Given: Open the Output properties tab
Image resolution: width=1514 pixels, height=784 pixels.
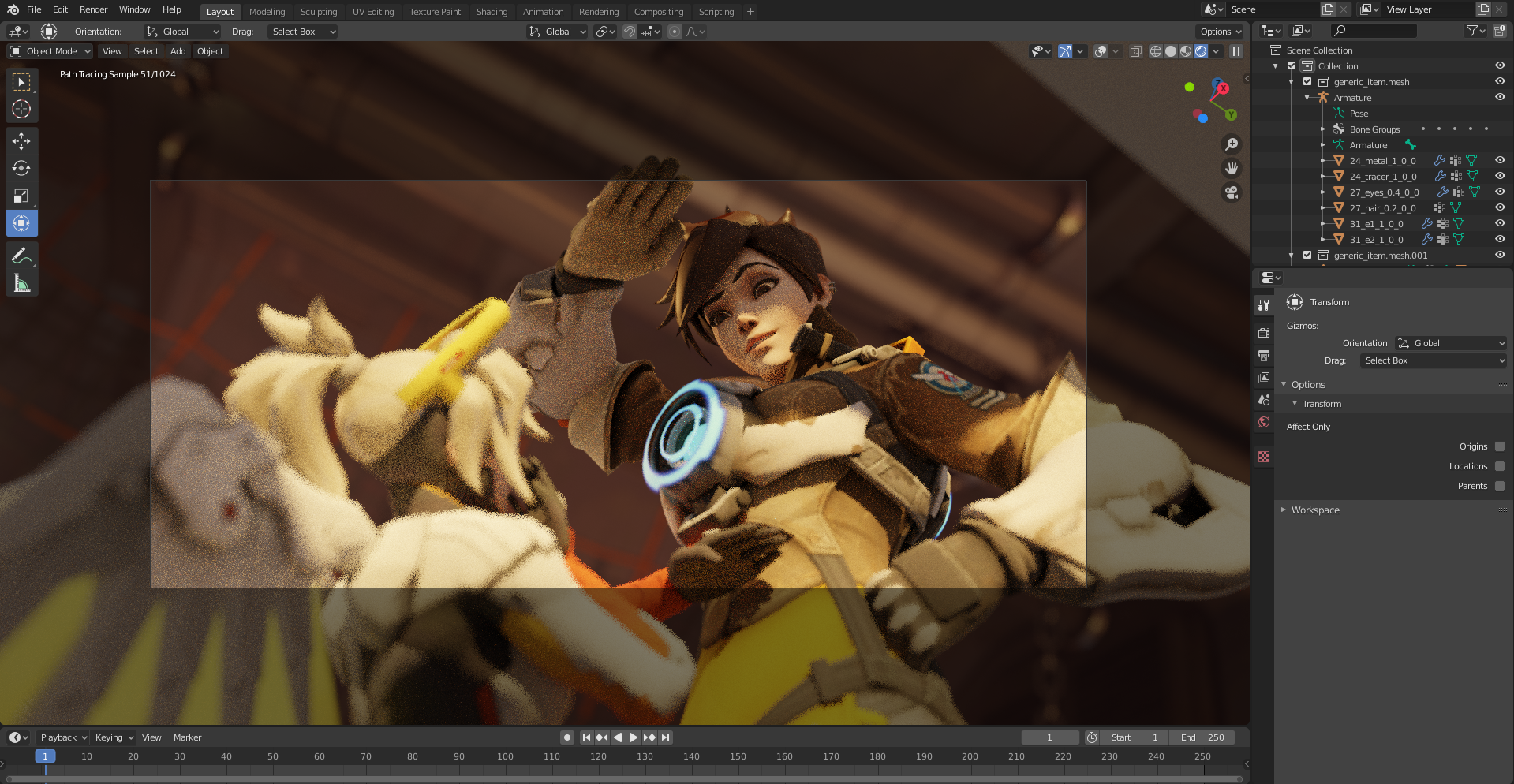Looking at the screenshot, I should tap(1264, 356).
